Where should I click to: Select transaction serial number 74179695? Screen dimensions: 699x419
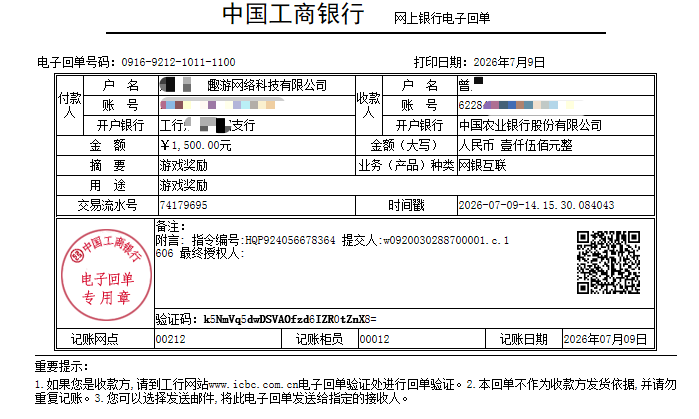pyautogui.click(x=184, y=205)
